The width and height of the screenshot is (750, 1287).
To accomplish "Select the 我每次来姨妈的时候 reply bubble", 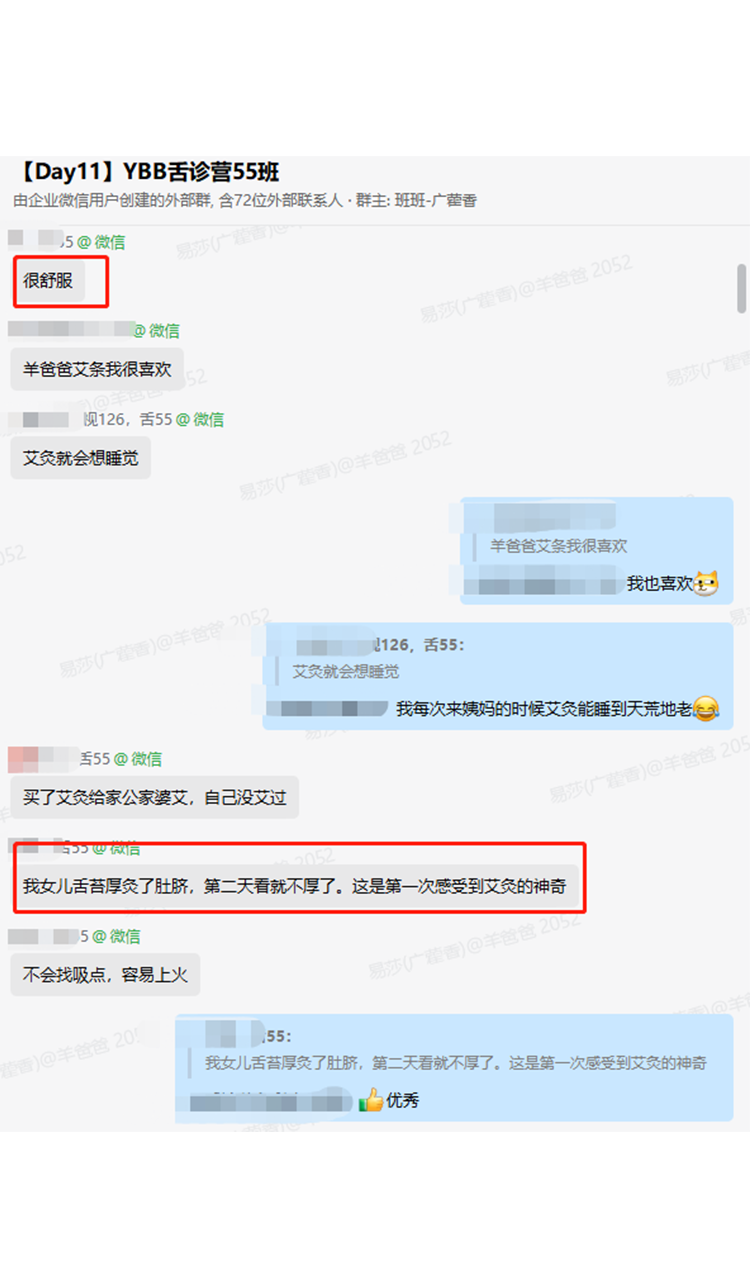I will [x=498, y=676].
